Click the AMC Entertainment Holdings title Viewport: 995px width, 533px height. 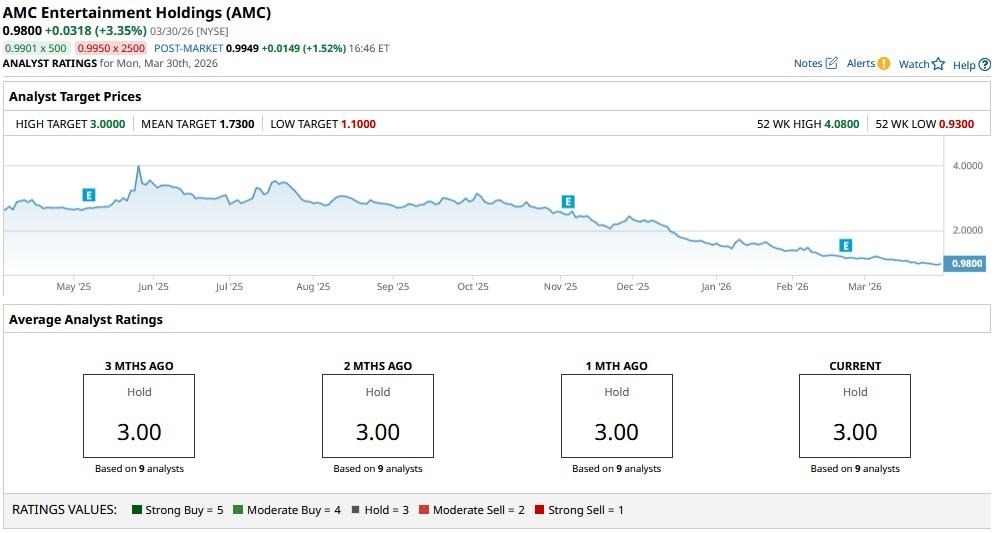(137, 13)
